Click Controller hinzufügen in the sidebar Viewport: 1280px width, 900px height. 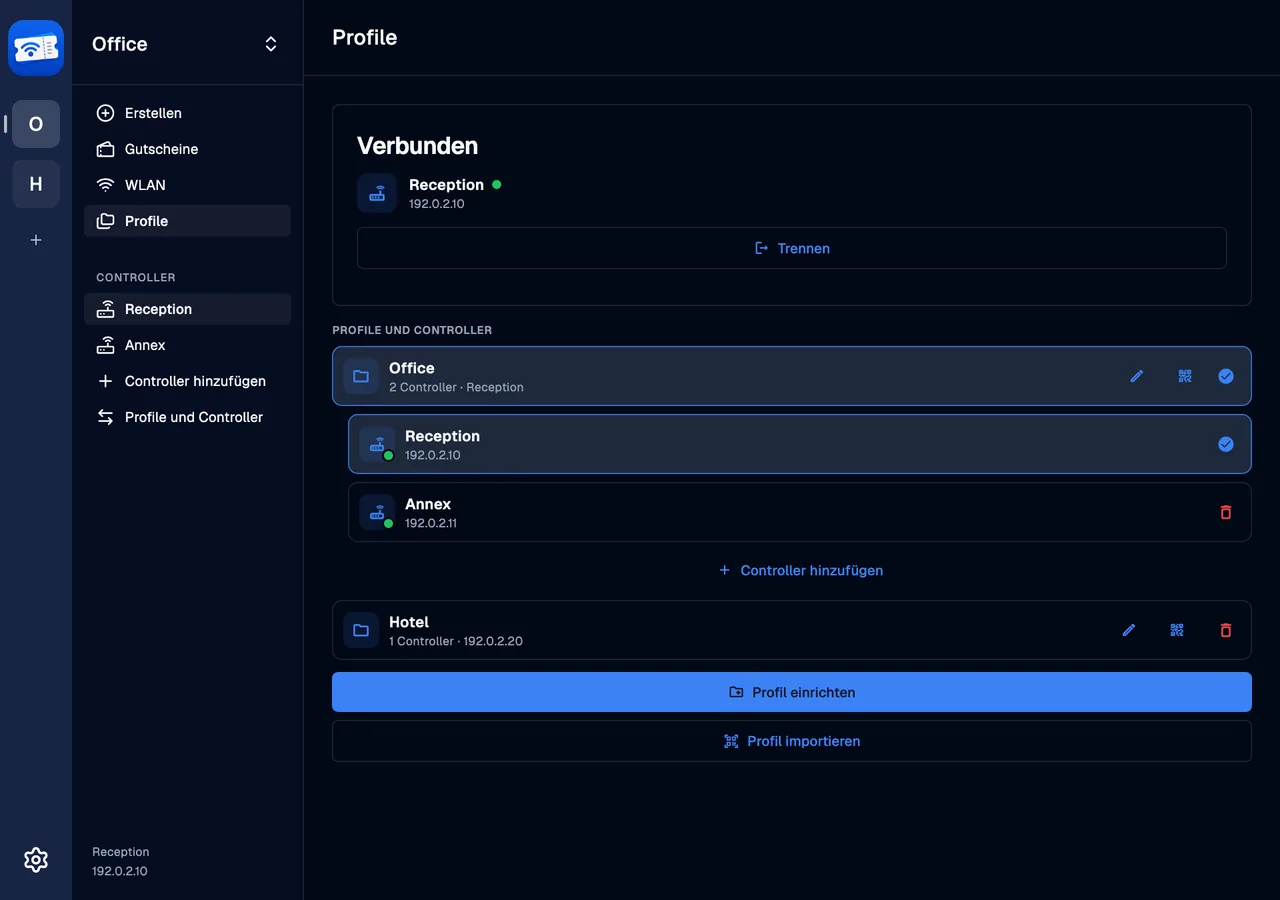point(187,381)
